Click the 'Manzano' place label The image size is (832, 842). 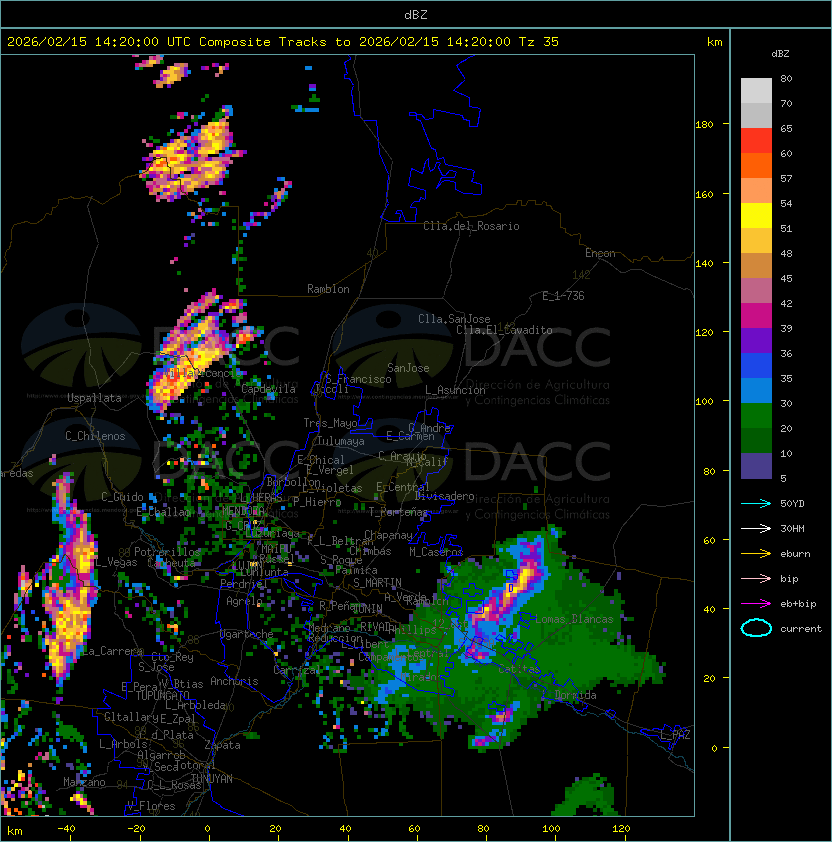pyautogui.click(x=84, y=782)
